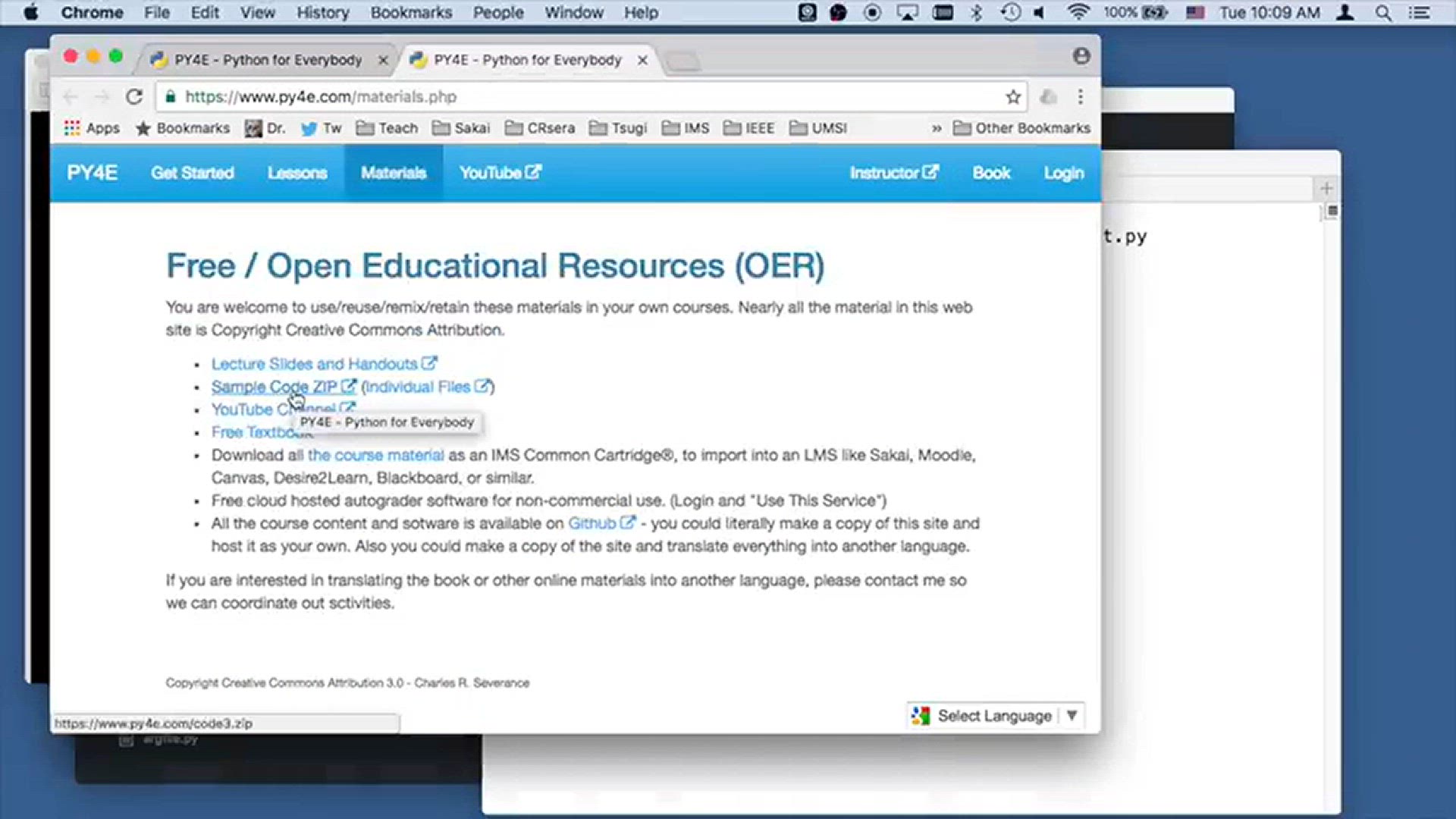Open the Bookmarks menu in menu bar

tap(411, 13)
